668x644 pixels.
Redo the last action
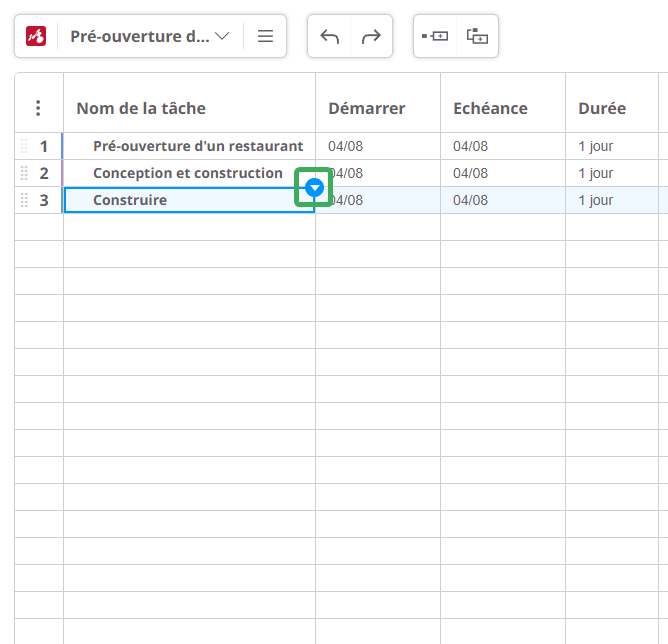[371, 36]
